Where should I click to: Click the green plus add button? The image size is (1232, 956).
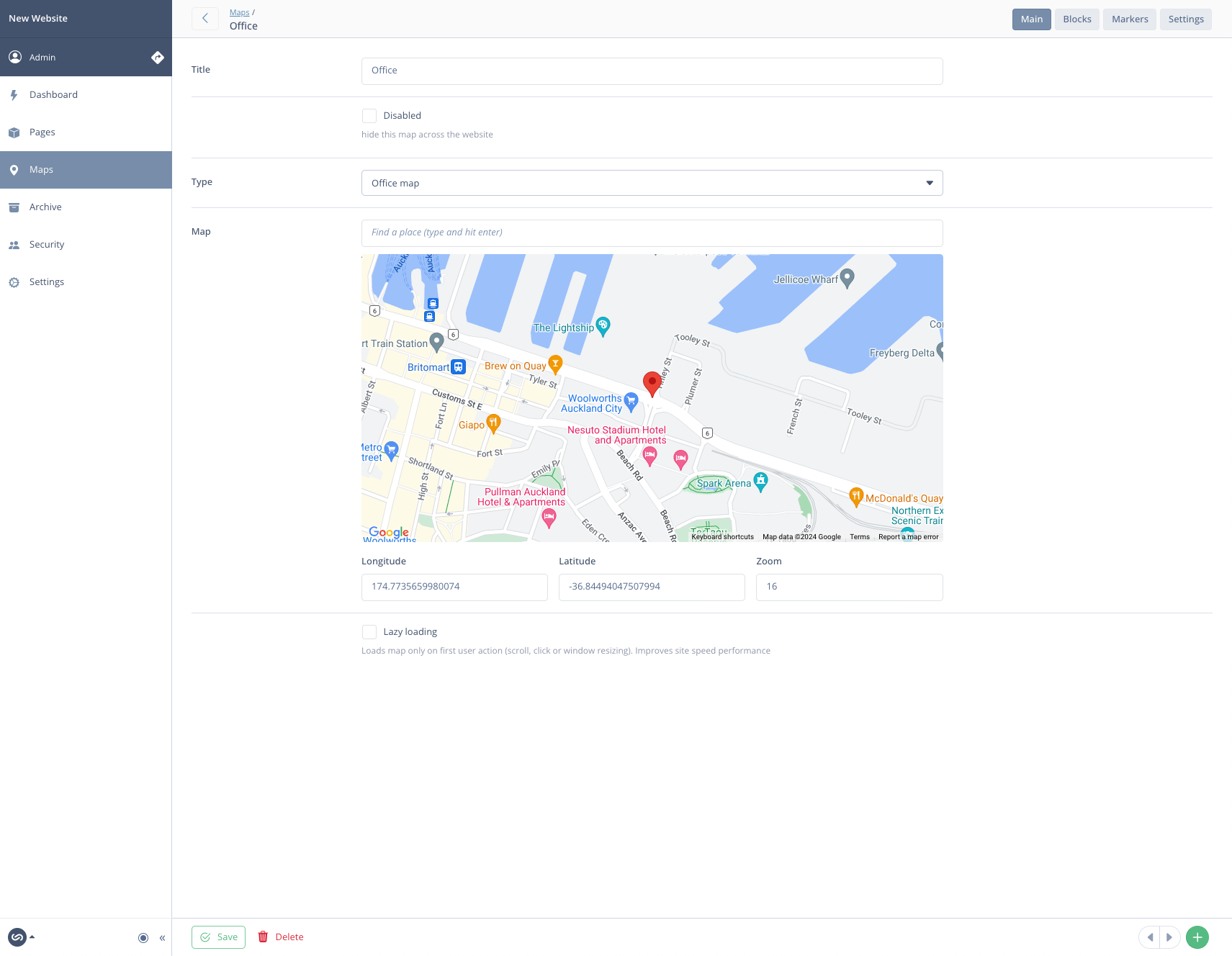tap(1197, 937)
